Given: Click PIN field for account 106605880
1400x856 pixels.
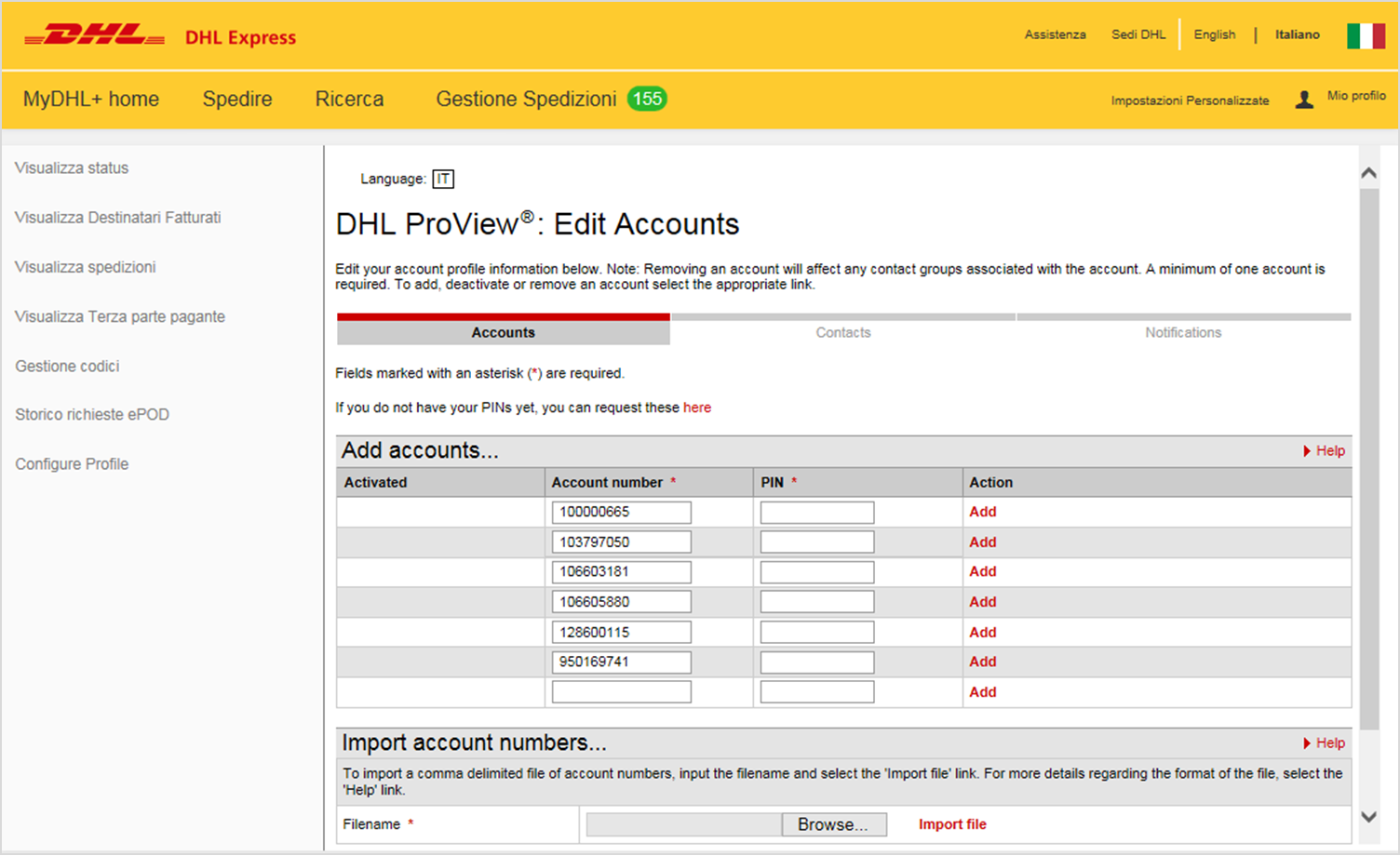Looking at the screenshot, I should tap(817, 602).
